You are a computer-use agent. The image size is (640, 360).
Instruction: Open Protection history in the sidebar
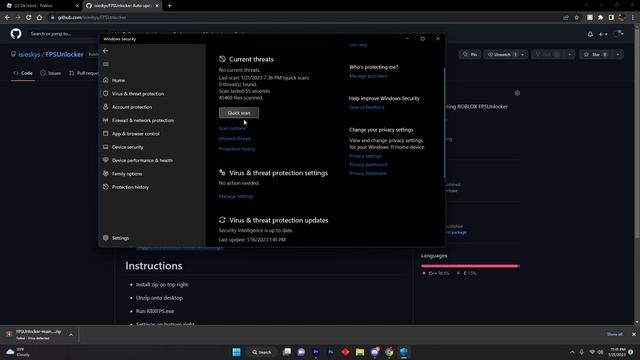point(130,187)
